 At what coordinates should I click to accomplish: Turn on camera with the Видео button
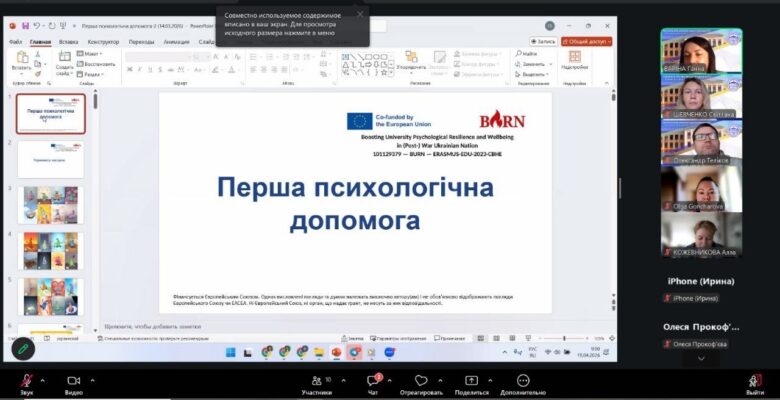73,381
